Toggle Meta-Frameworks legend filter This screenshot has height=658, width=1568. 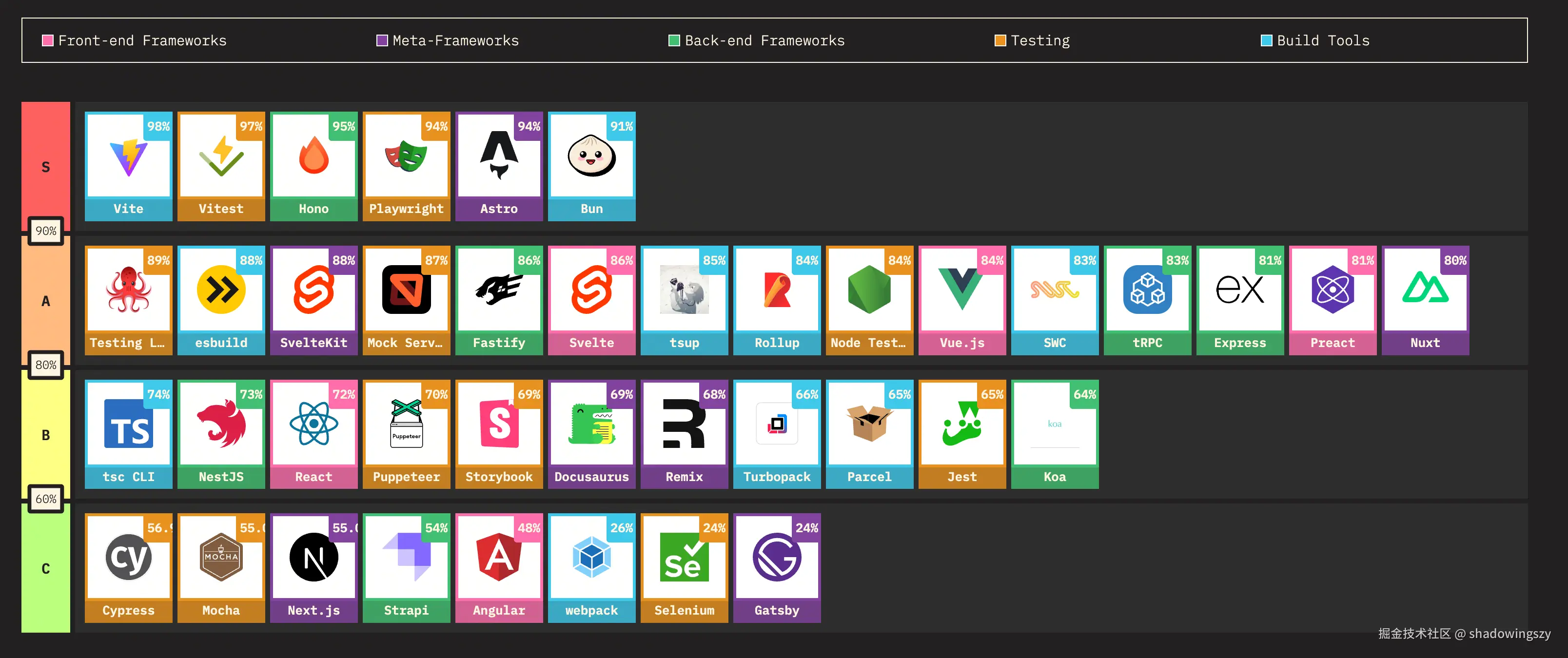click(382, 41)
